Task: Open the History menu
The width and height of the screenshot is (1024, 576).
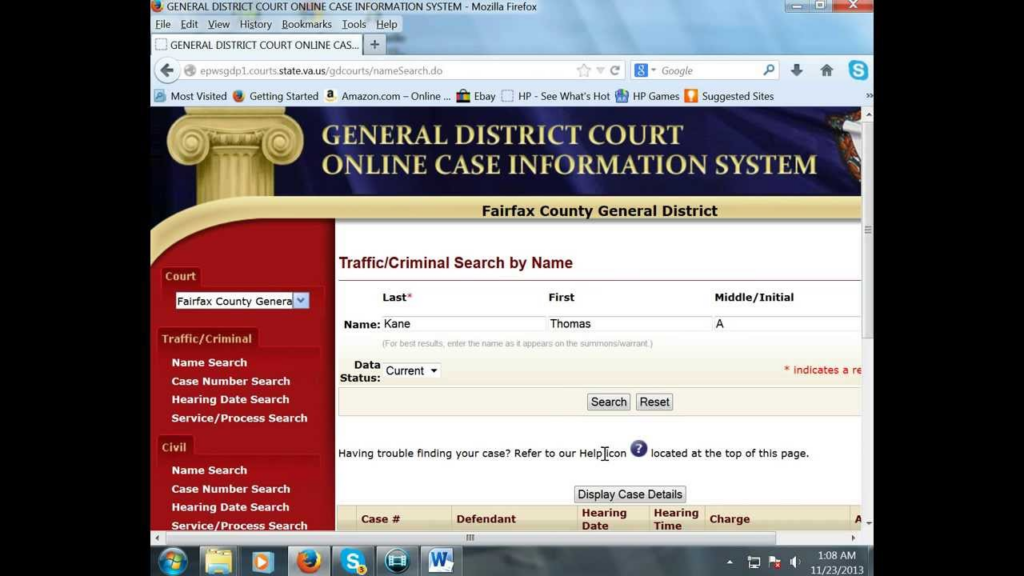Action: [255, 24]
